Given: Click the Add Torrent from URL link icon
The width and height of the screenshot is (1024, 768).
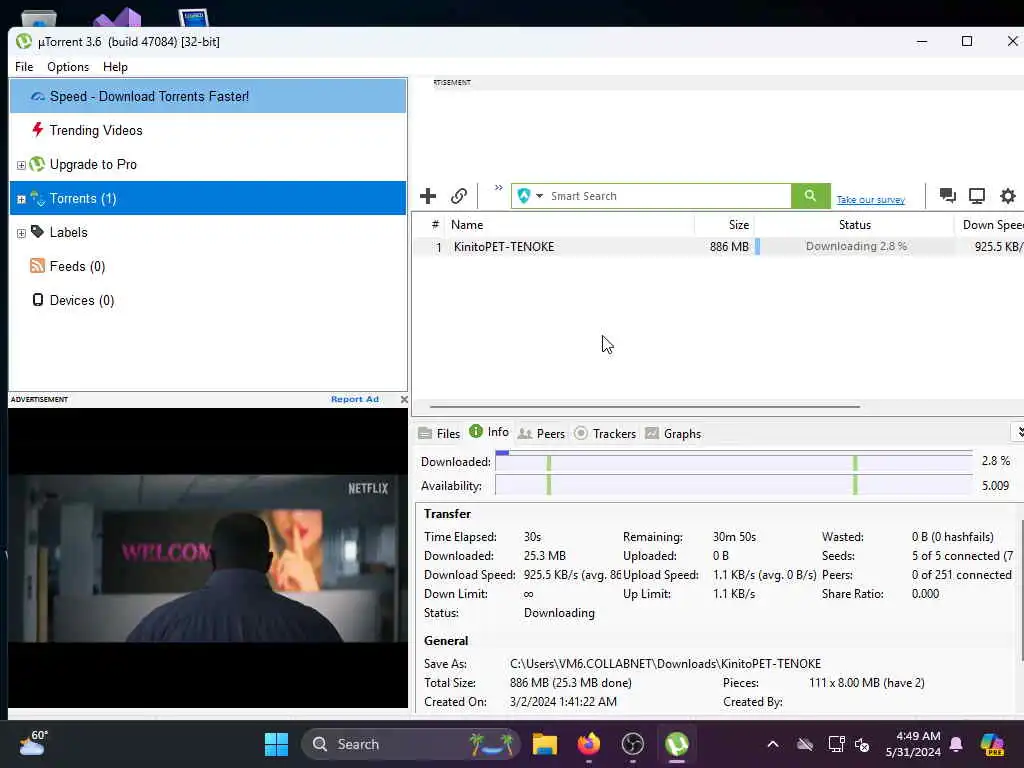Looking at the screenshot, I should tap(458, 196).
